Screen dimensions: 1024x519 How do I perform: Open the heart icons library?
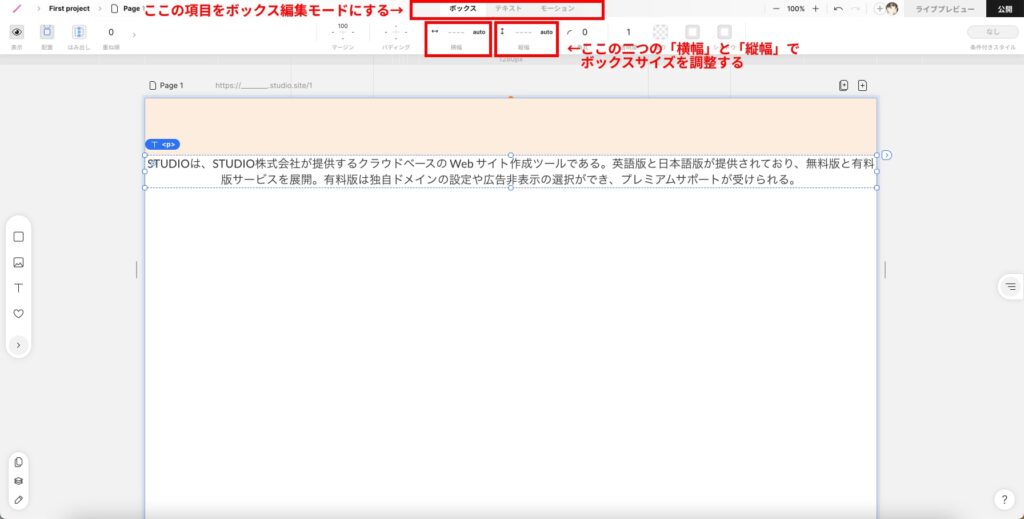pyautogui.click(x=18, y=314)
